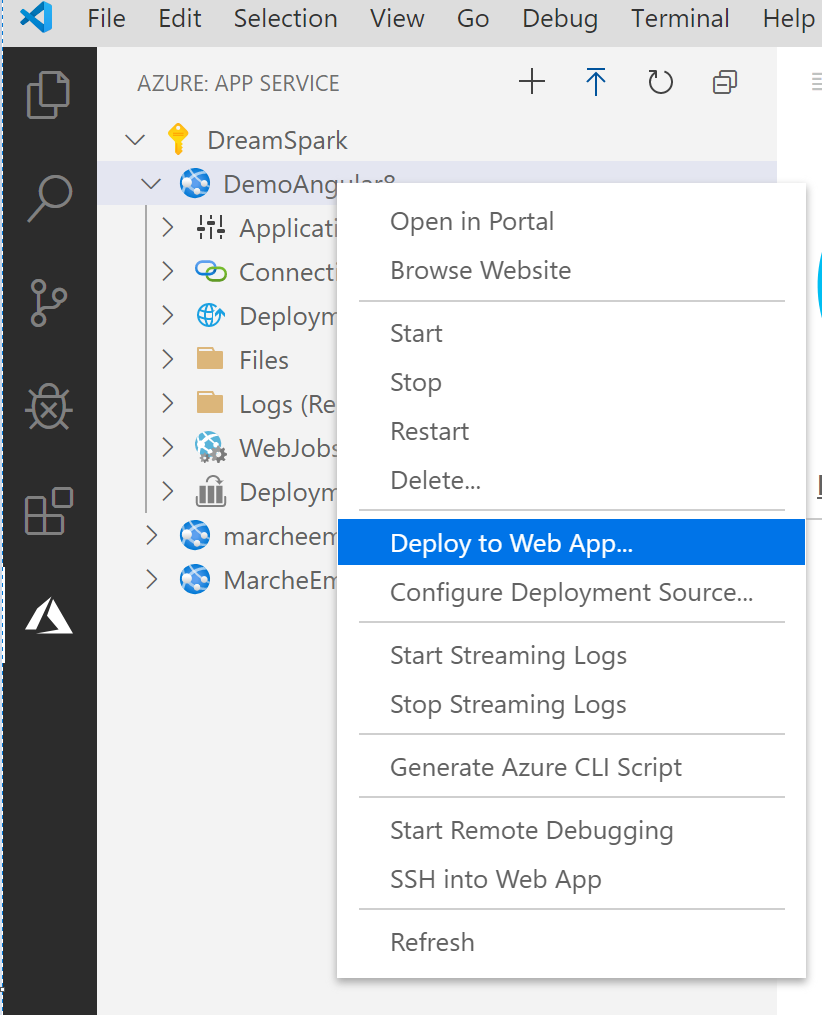822x1015 pixels.
Task: Open the Debug view in activity bar
Action: point(49,407)
